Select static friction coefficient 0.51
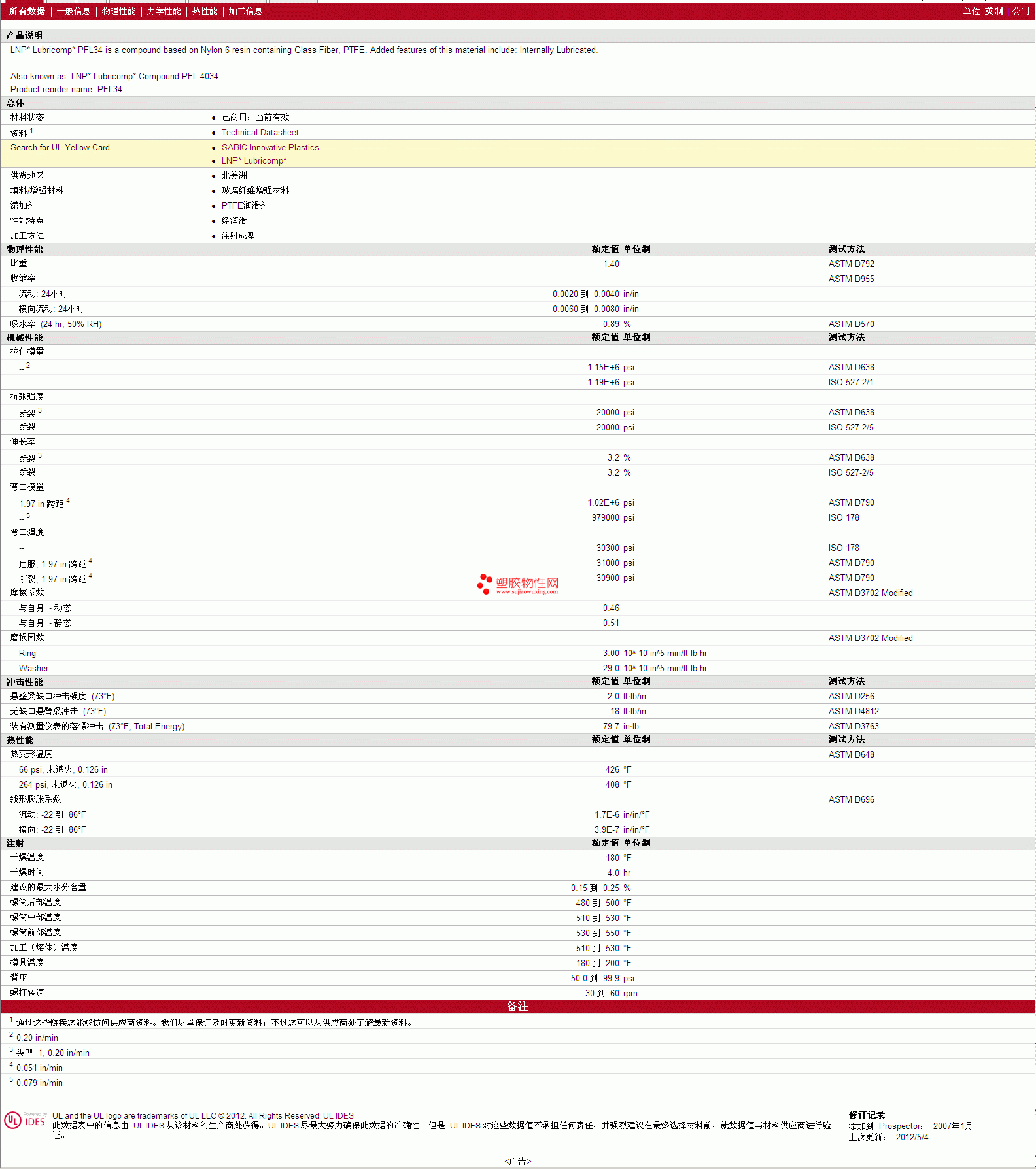 (x=611, y=623)
